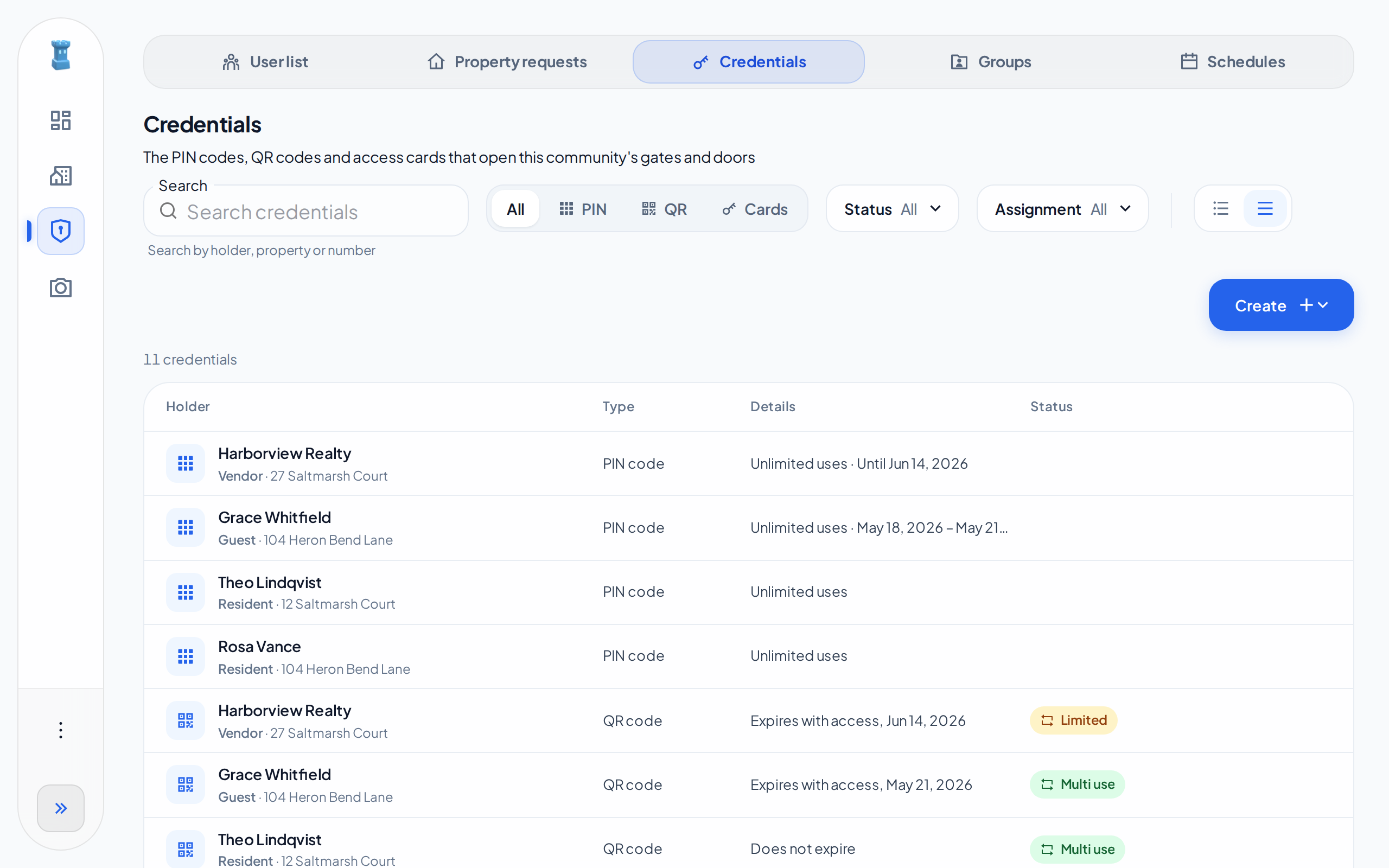Select the All type filter

[515, 209]
